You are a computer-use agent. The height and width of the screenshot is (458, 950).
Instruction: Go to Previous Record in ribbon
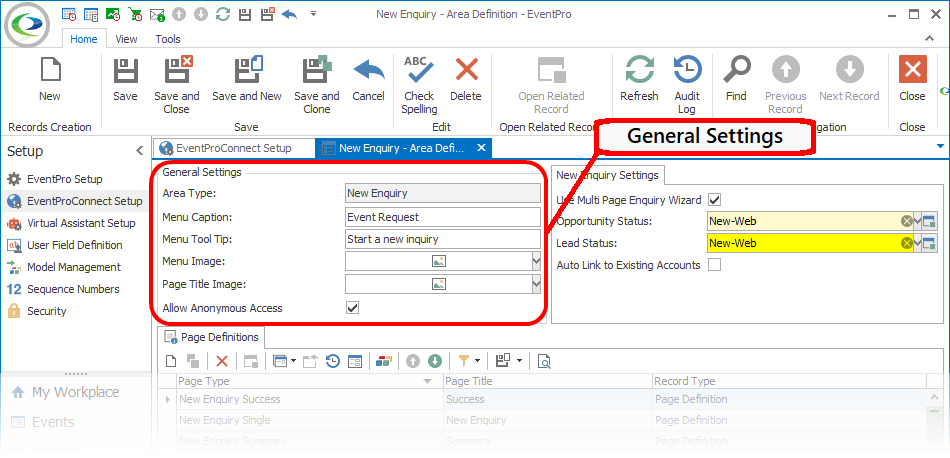tap(785, 86)
